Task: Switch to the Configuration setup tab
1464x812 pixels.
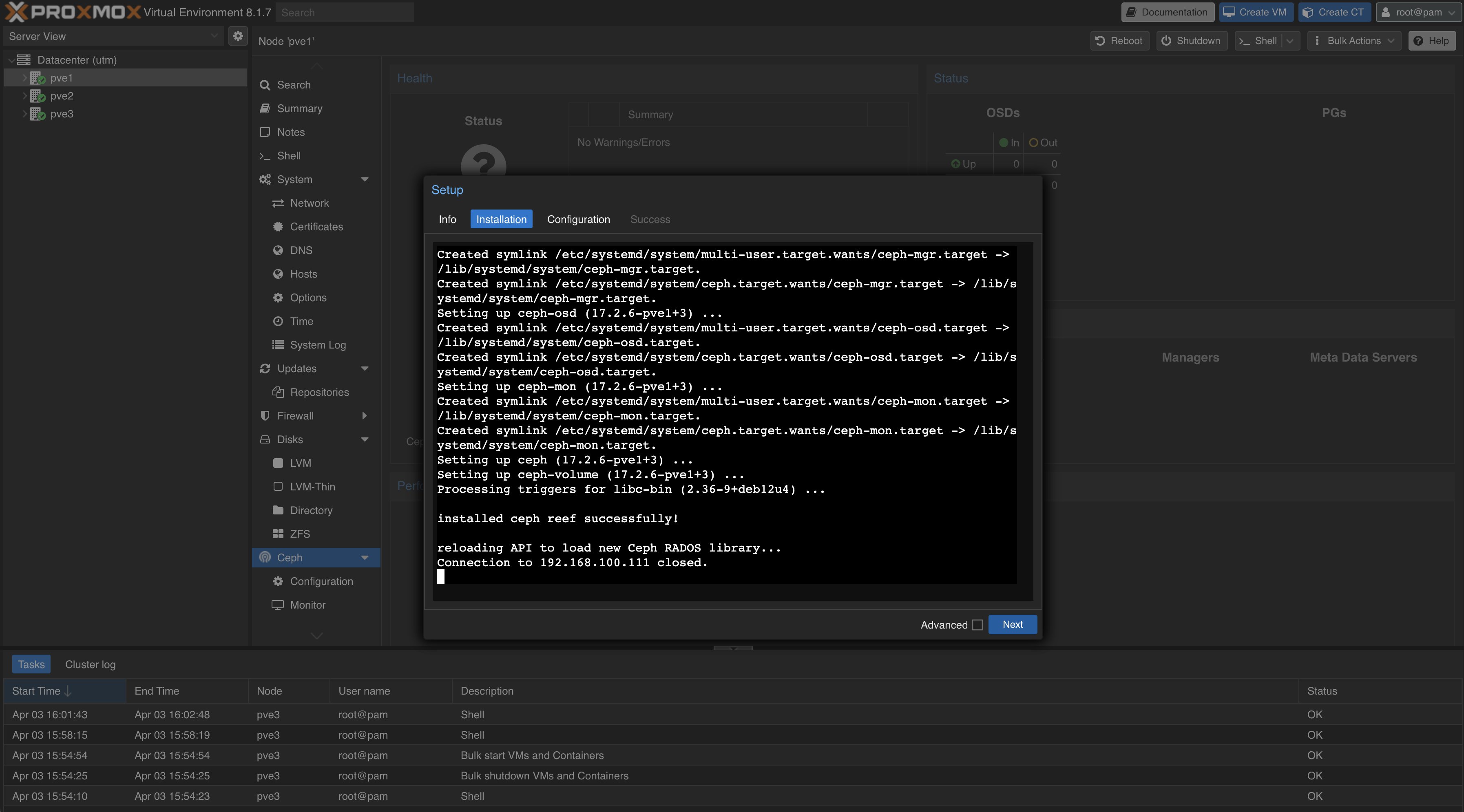Action: (578, 219)
